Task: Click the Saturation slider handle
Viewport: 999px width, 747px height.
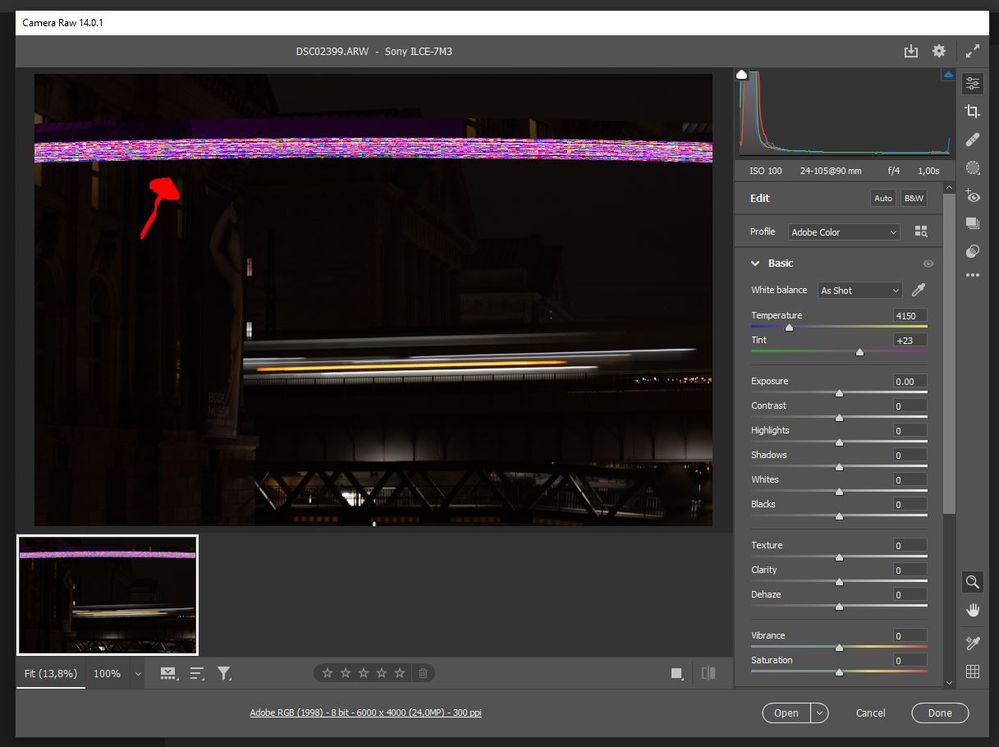Action: [x=839, y=672]
